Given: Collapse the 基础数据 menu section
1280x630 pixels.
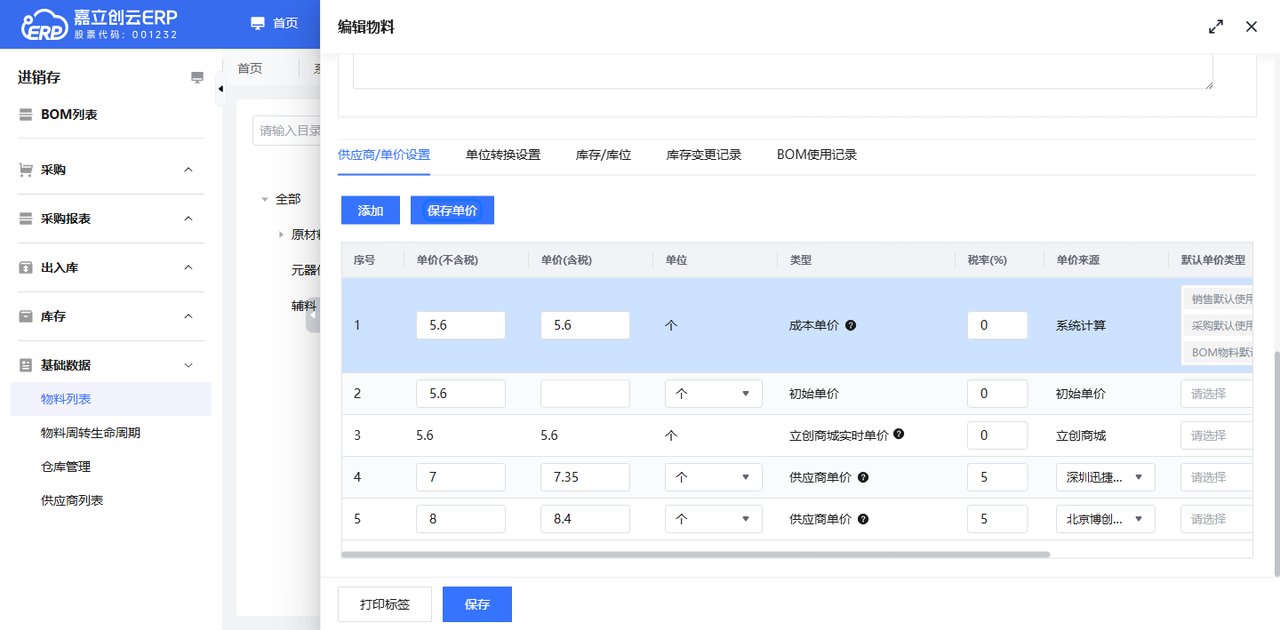Looking at the screenshot, I should (x=188, y=366).
